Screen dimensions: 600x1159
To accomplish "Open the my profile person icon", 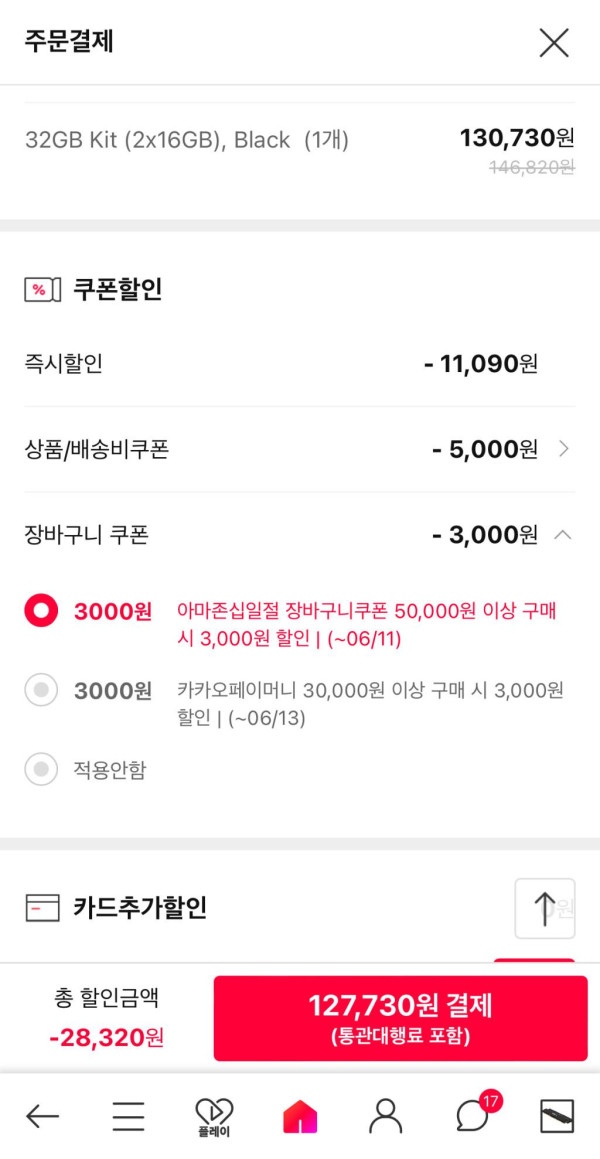I will tap(385, 1116).
